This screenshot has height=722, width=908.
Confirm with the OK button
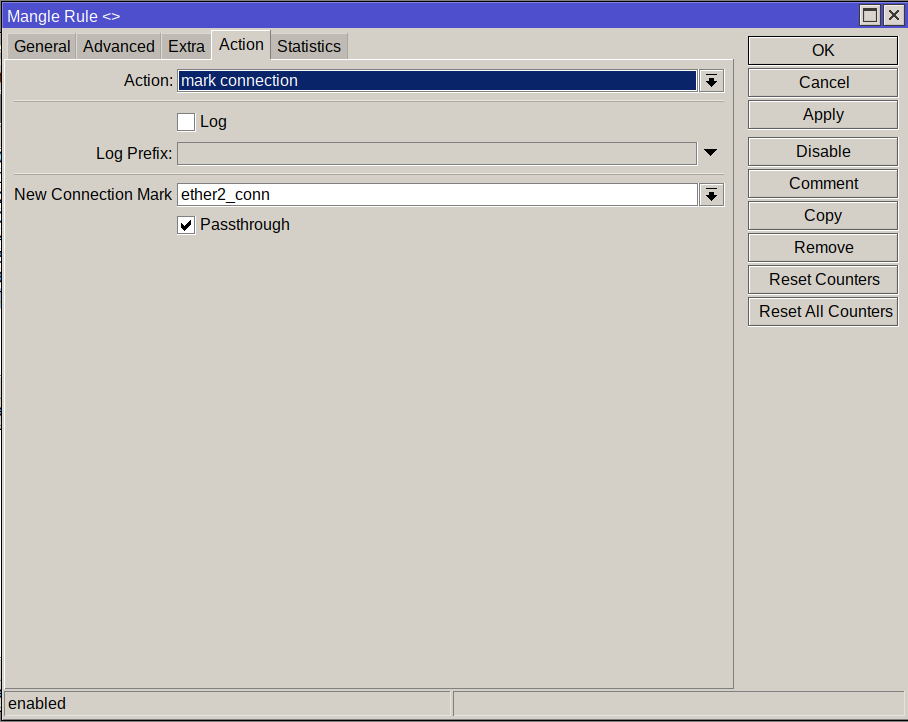[823, 50]
